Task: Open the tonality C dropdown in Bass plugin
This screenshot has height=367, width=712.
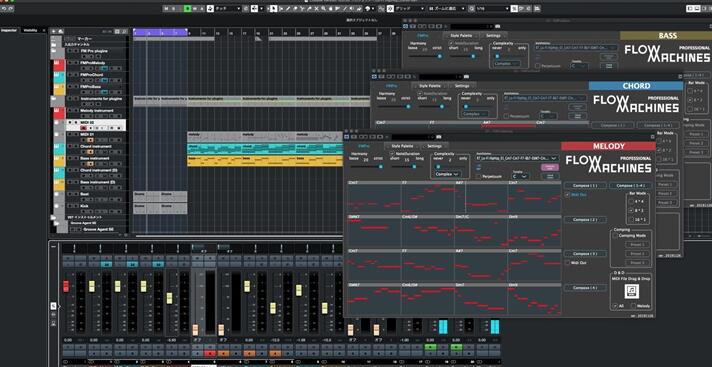Action: pos(580,66)
